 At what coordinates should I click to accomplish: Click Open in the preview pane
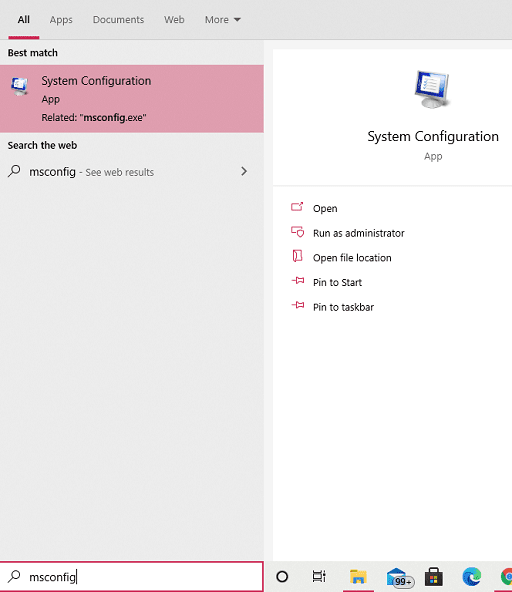325,208
